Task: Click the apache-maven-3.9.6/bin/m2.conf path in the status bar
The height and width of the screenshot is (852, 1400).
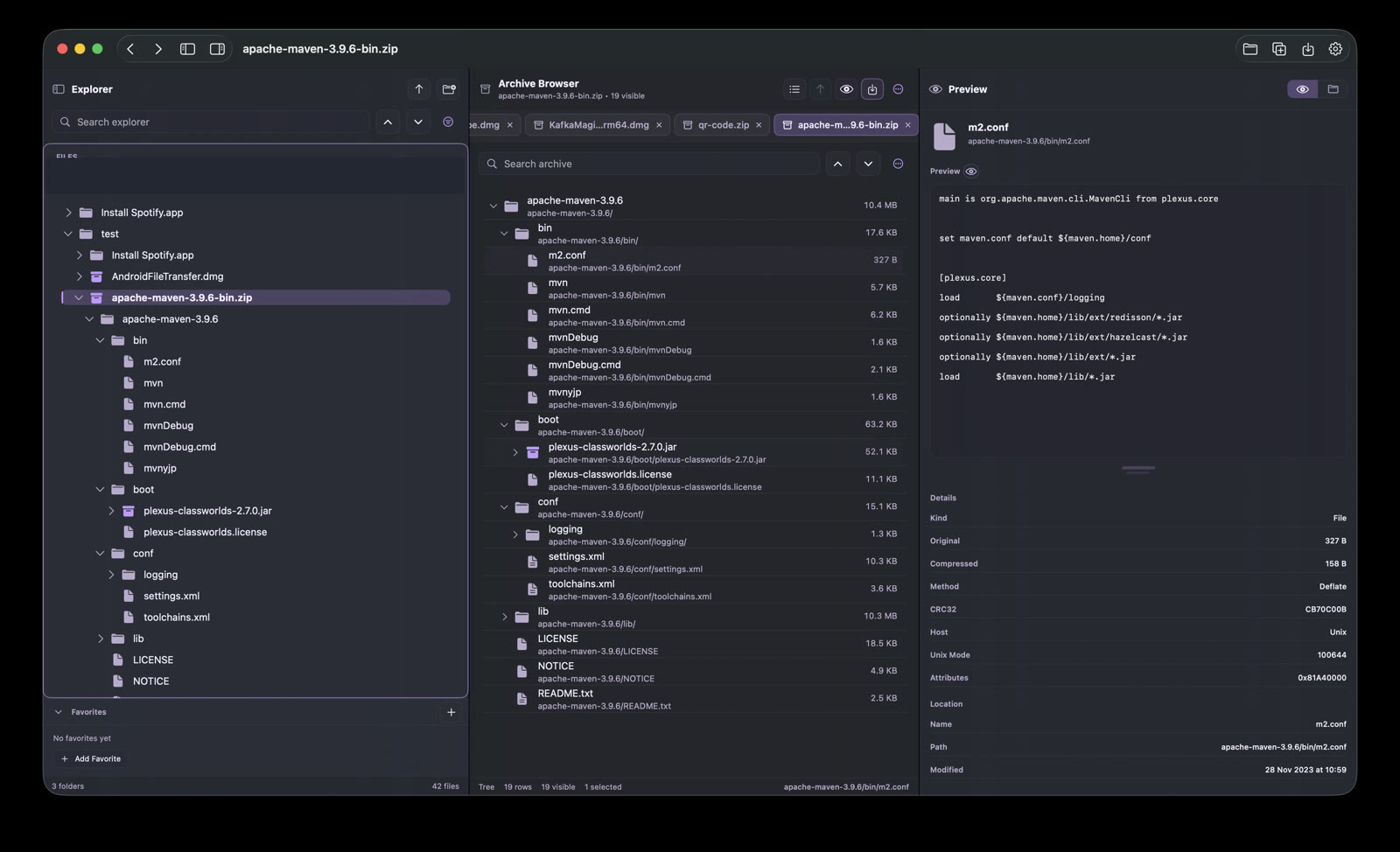Action: [x=846, y=786]
